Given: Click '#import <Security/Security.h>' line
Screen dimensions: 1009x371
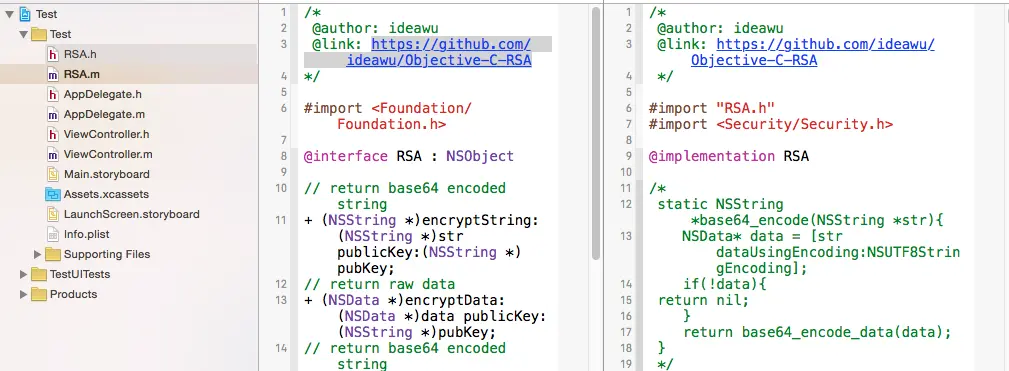Looking at the screenshot, I should (771, 124).
